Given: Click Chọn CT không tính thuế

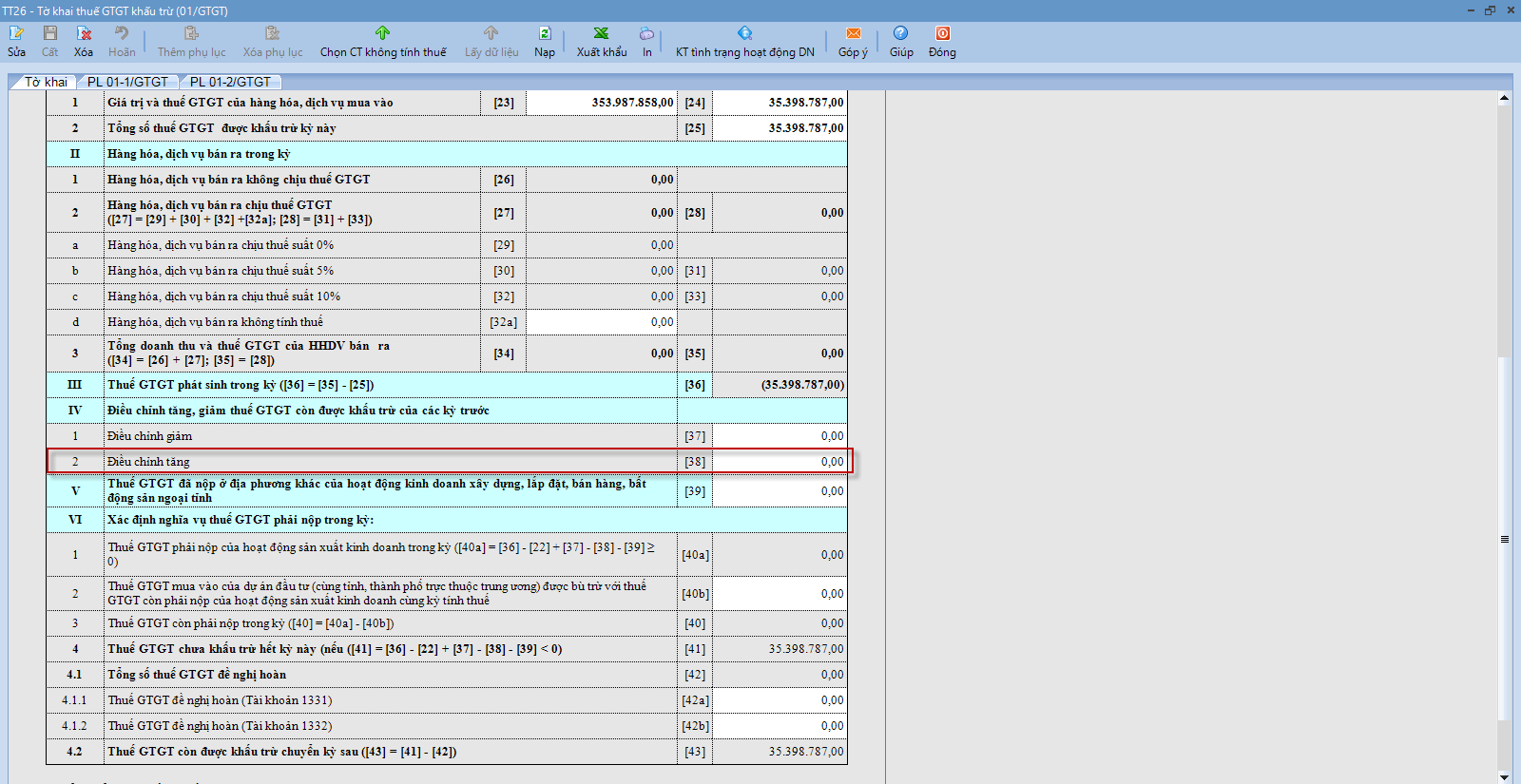Looking at the screenshot, I should pos(382,42).
